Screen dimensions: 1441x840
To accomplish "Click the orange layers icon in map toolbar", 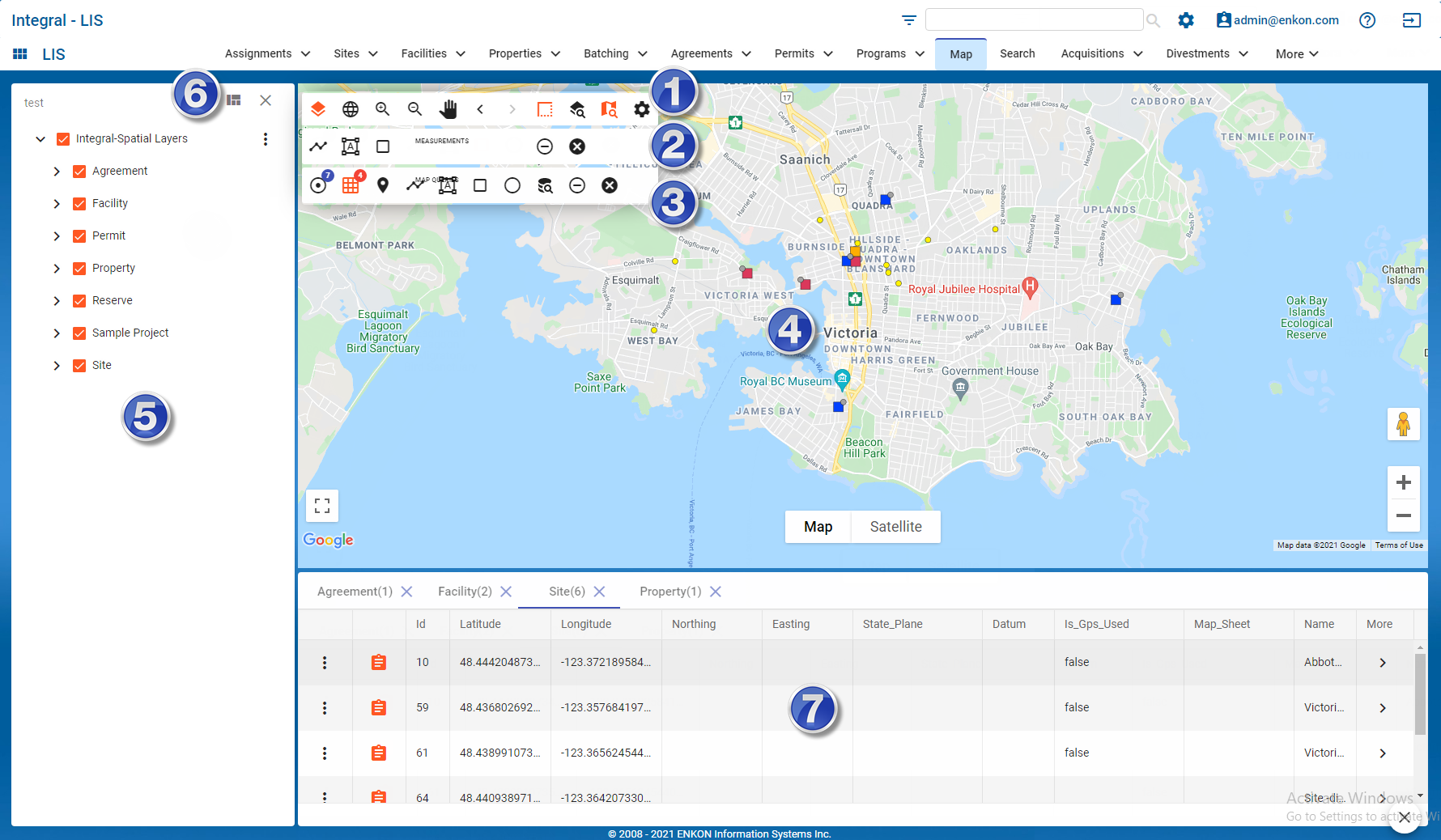I will pyautogui.click(x=318, y=109).
